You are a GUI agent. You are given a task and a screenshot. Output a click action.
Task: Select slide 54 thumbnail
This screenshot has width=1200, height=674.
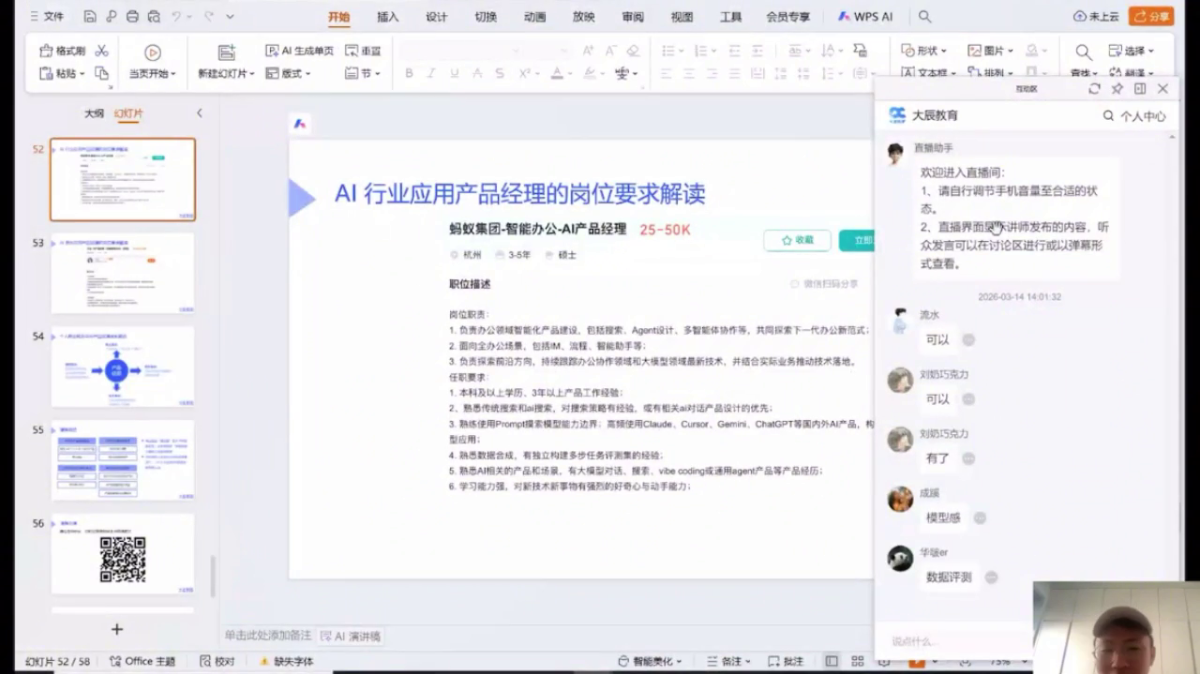pyautogui.click(x=122, y=367)
